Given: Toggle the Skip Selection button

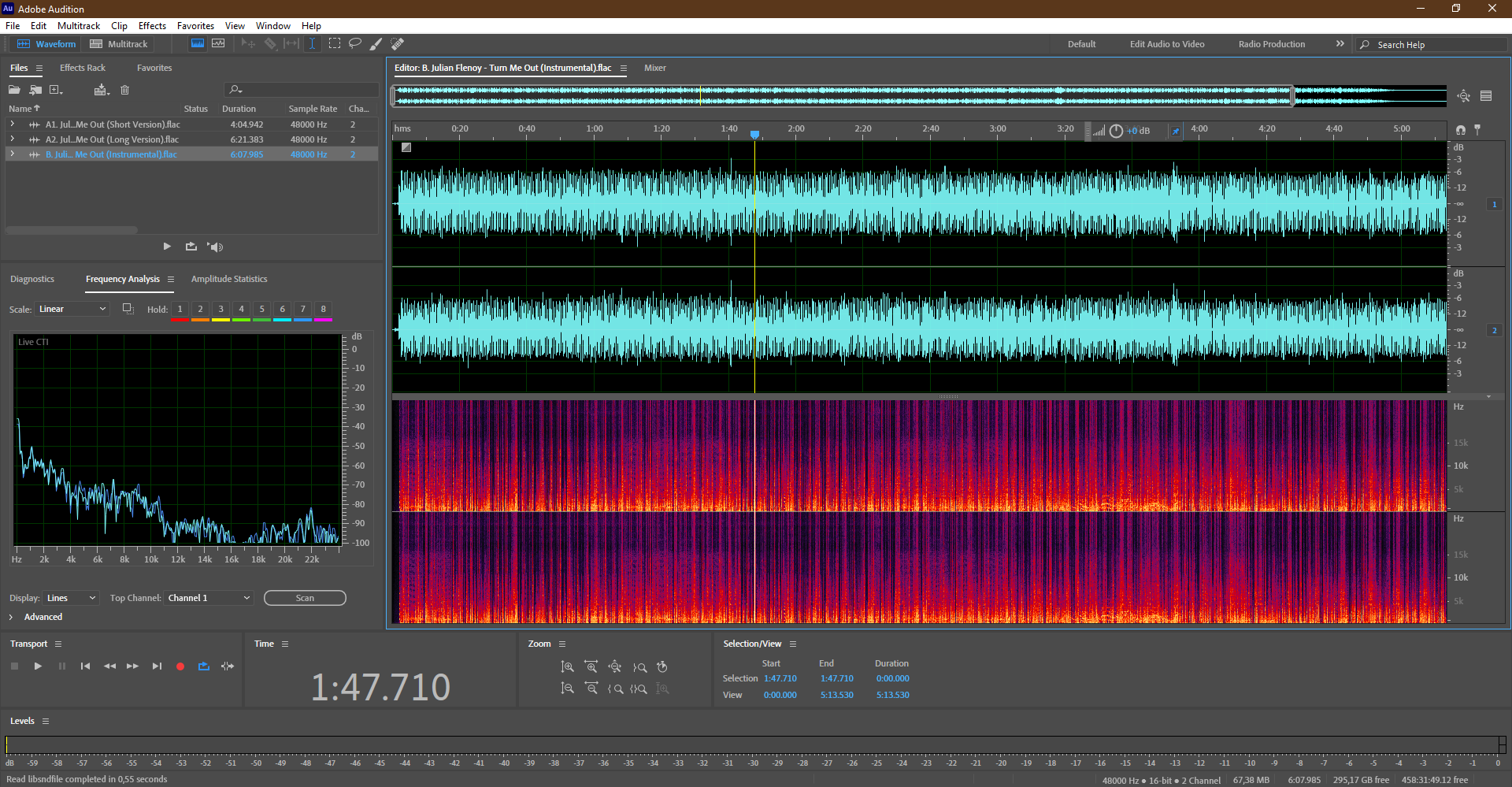Looking at the screenshot, I should [x=228, y=666].
